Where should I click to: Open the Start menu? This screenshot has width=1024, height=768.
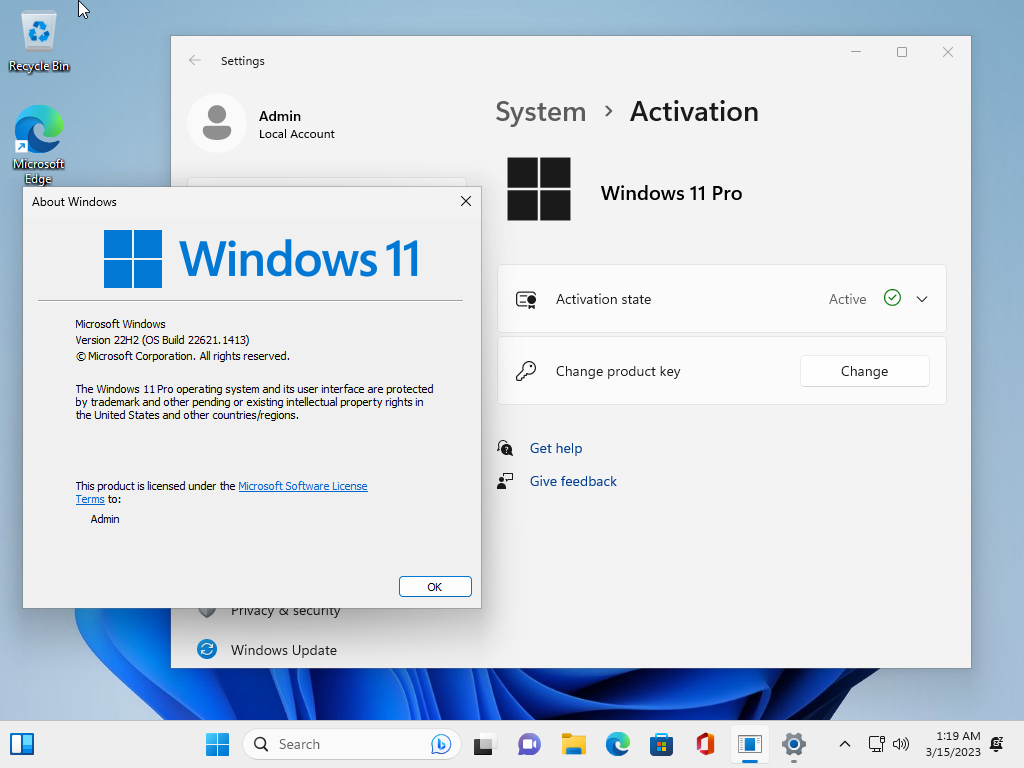point(217,744)
